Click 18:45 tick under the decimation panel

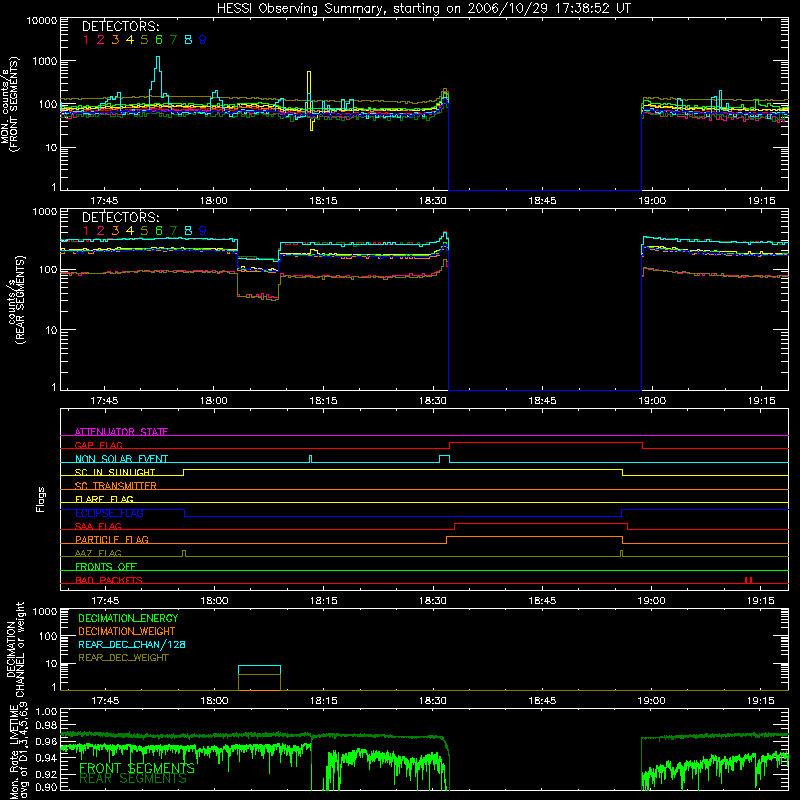coord(542,701)
